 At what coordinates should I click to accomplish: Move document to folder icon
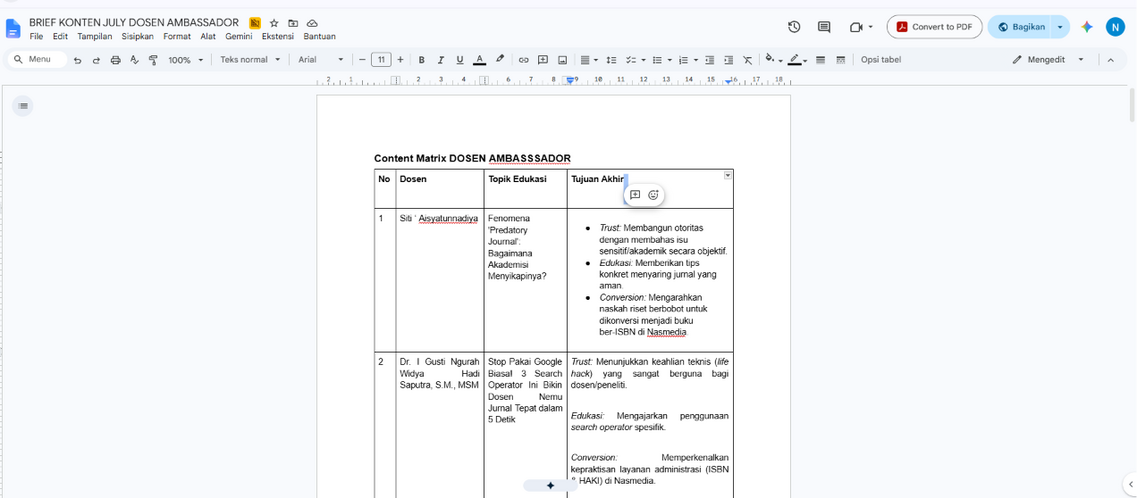click(293, 23)
